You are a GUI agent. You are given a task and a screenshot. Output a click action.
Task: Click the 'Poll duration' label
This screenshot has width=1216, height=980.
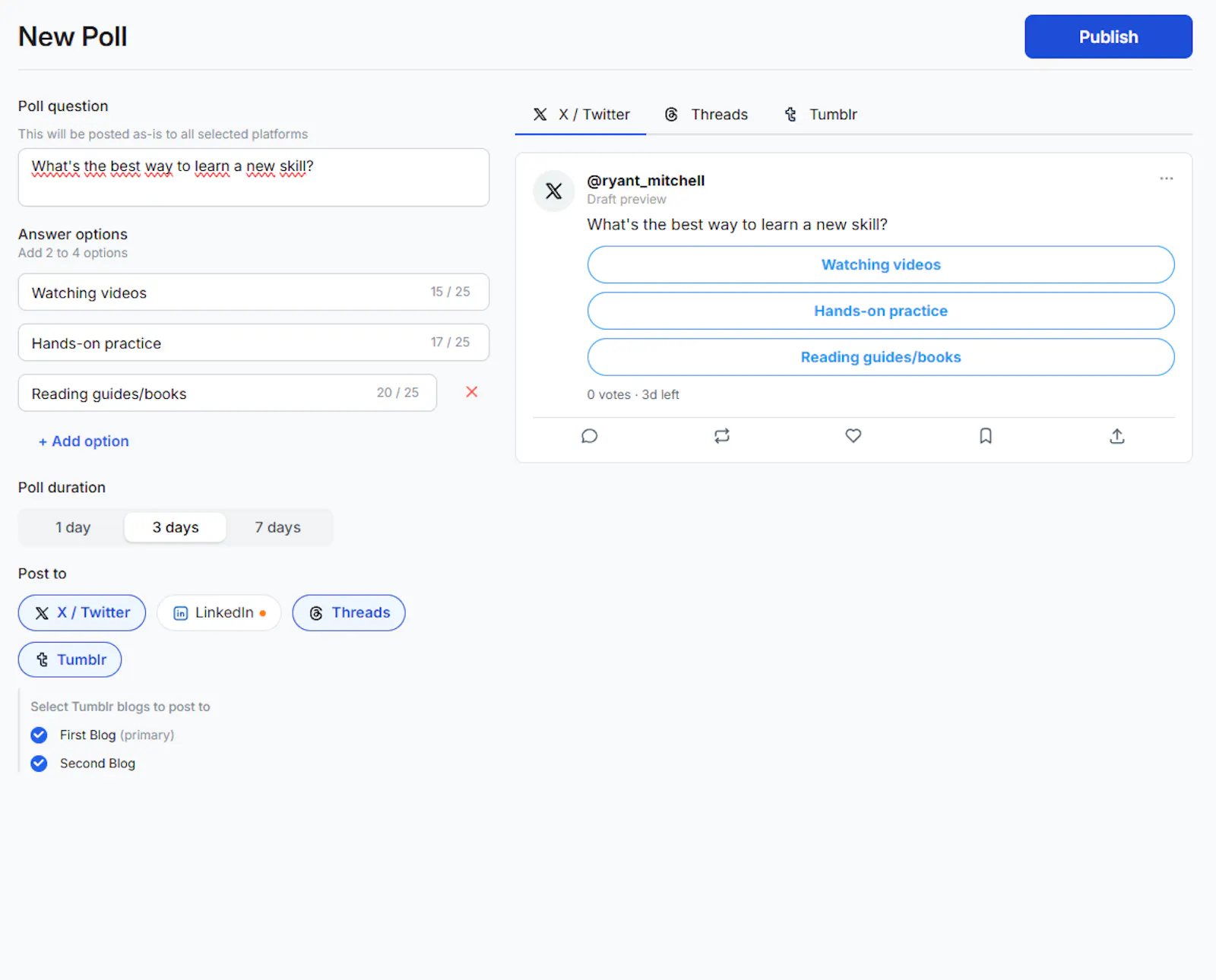pos(62,488)
